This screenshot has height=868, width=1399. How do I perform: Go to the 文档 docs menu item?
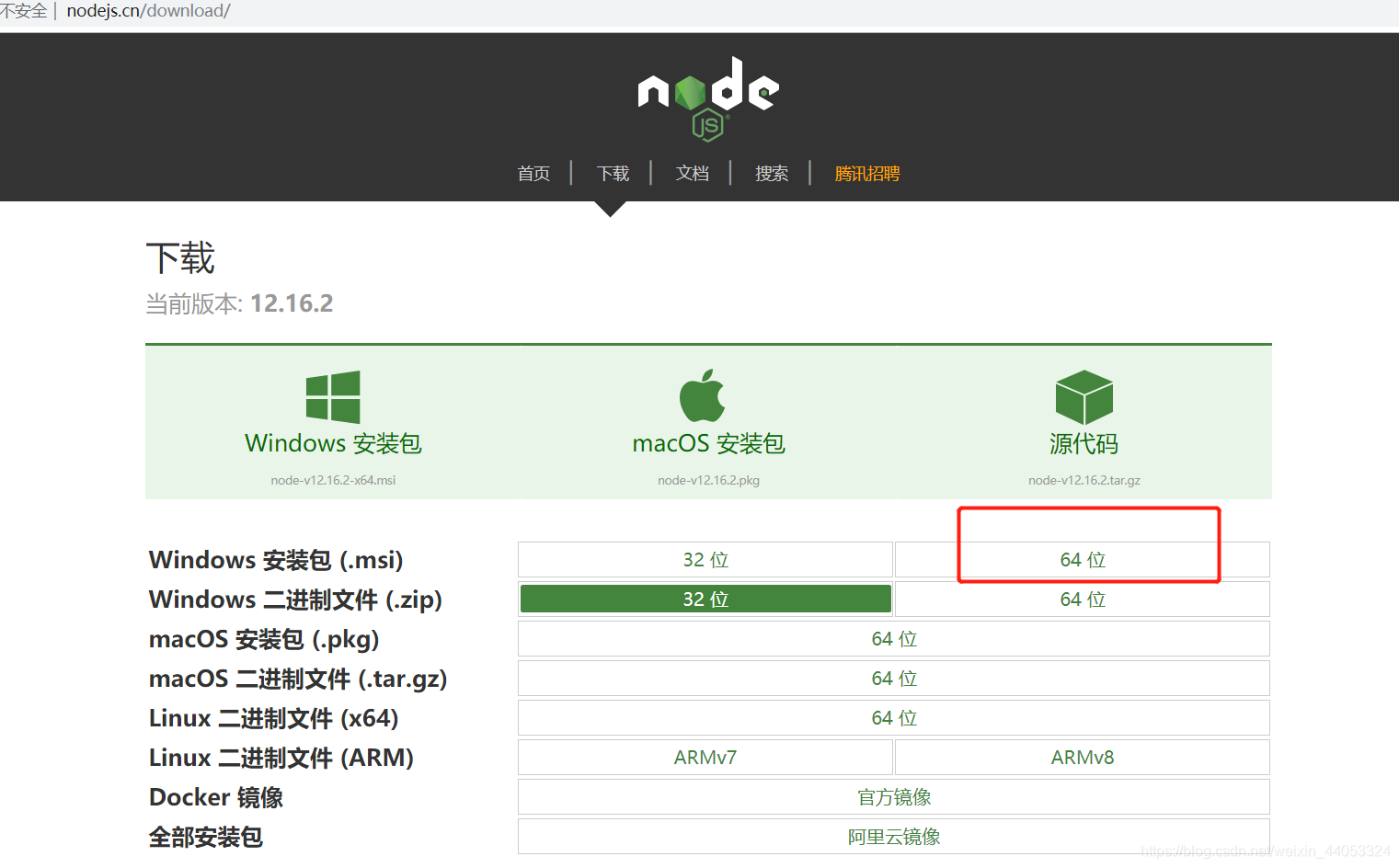(x=693, y=174)
